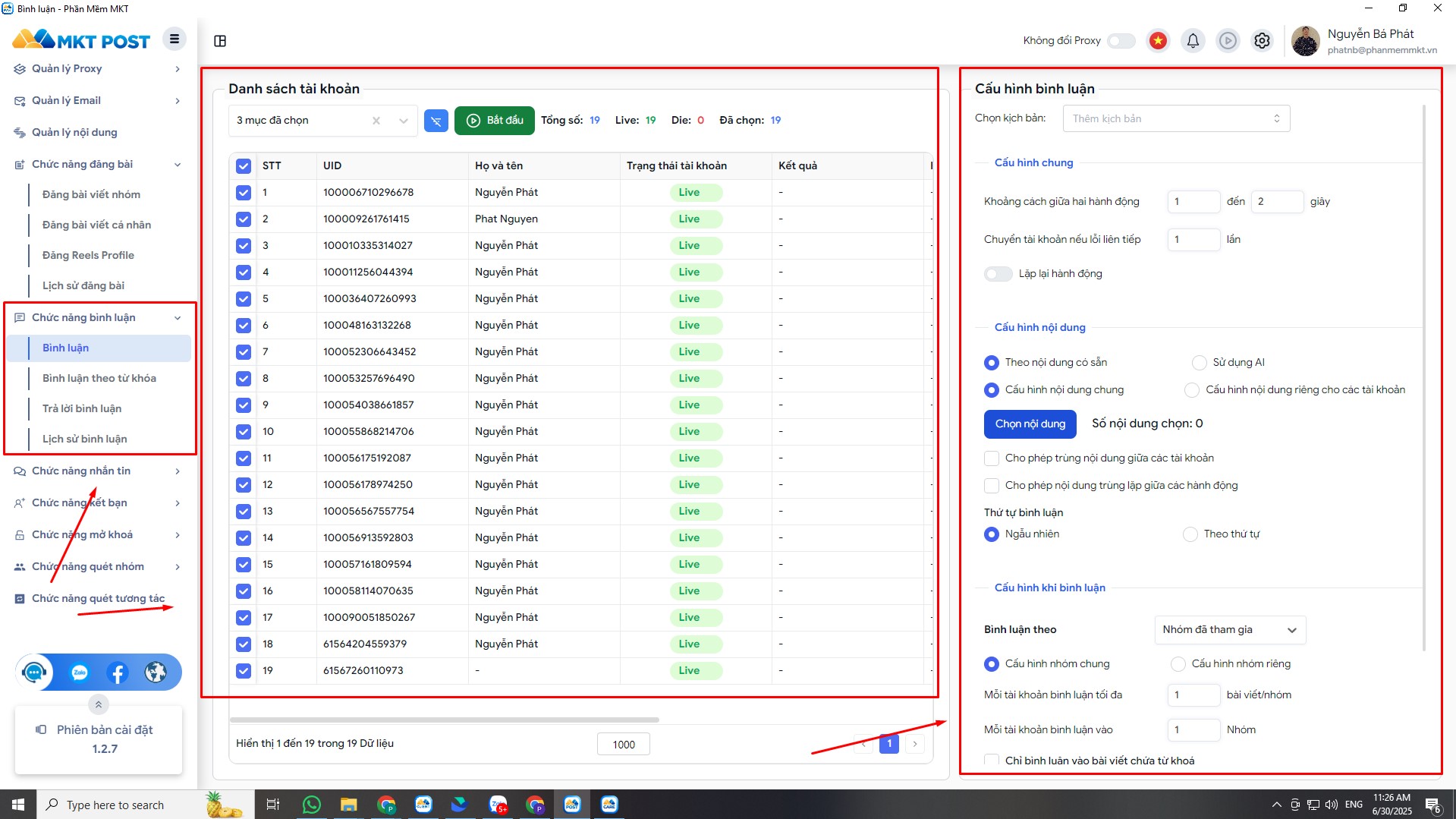Click the blue clear filter icon
Image resolution: width=1456 pixels, height=819 pixels.
436,121
